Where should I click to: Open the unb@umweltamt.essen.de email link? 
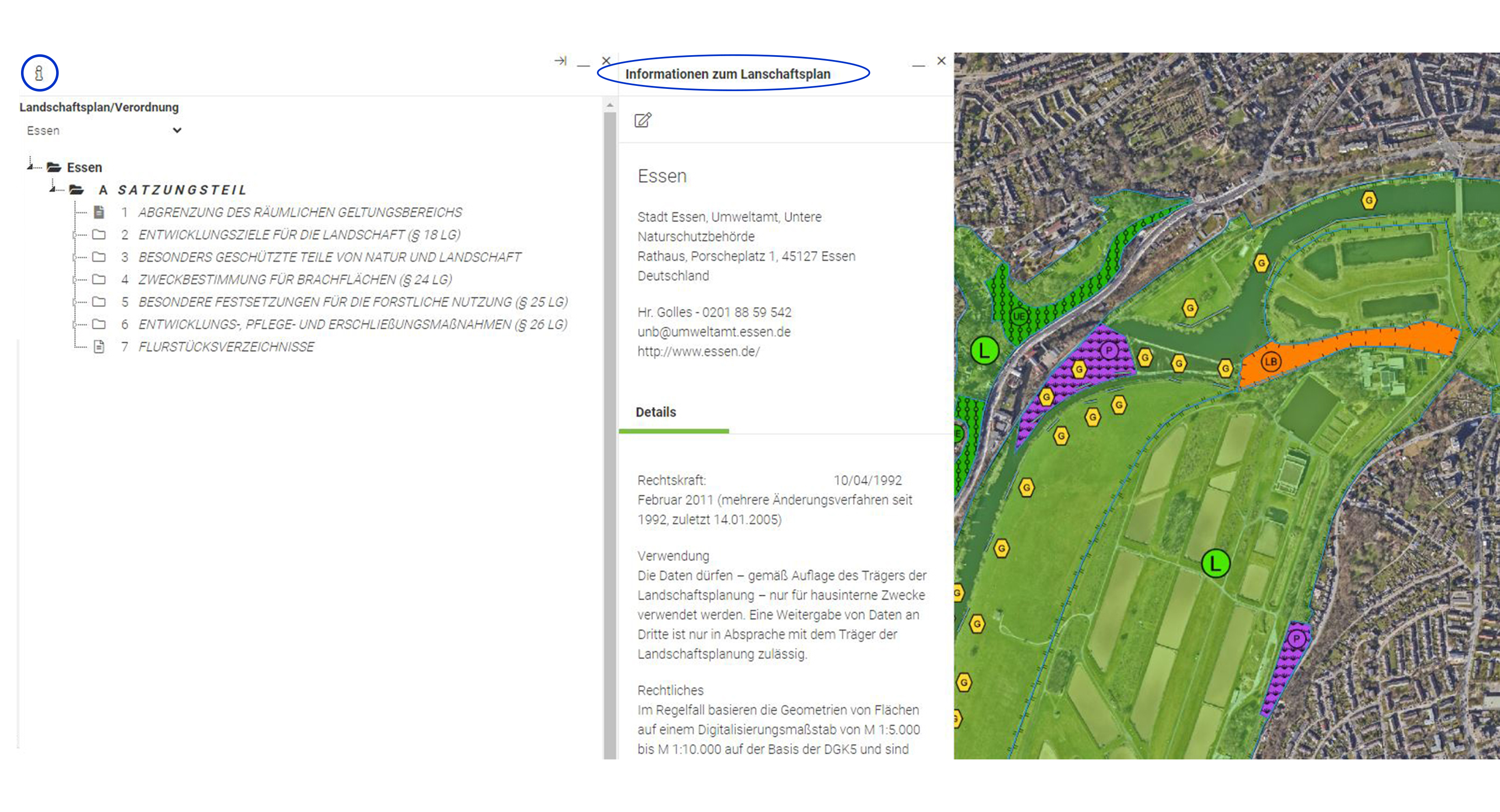(714, 332)
